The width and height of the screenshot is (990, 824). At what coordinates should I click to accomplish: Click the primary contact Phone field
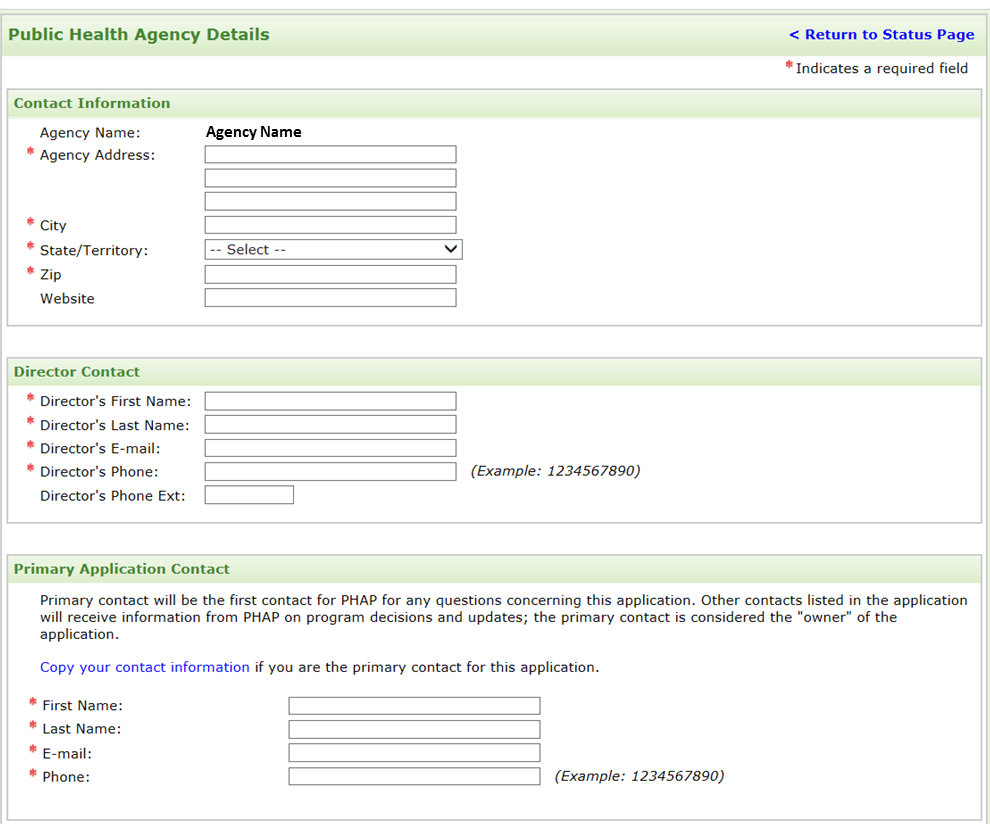(414, 777)
